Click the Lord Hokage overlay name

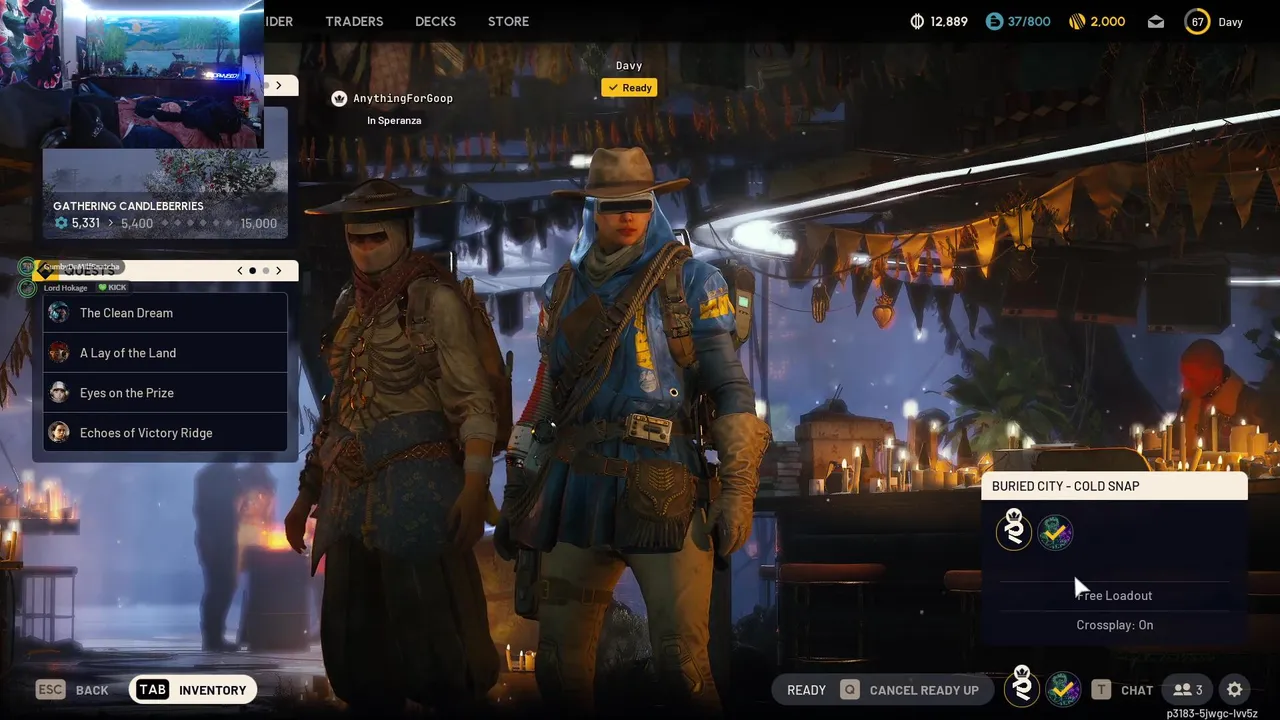66,288
